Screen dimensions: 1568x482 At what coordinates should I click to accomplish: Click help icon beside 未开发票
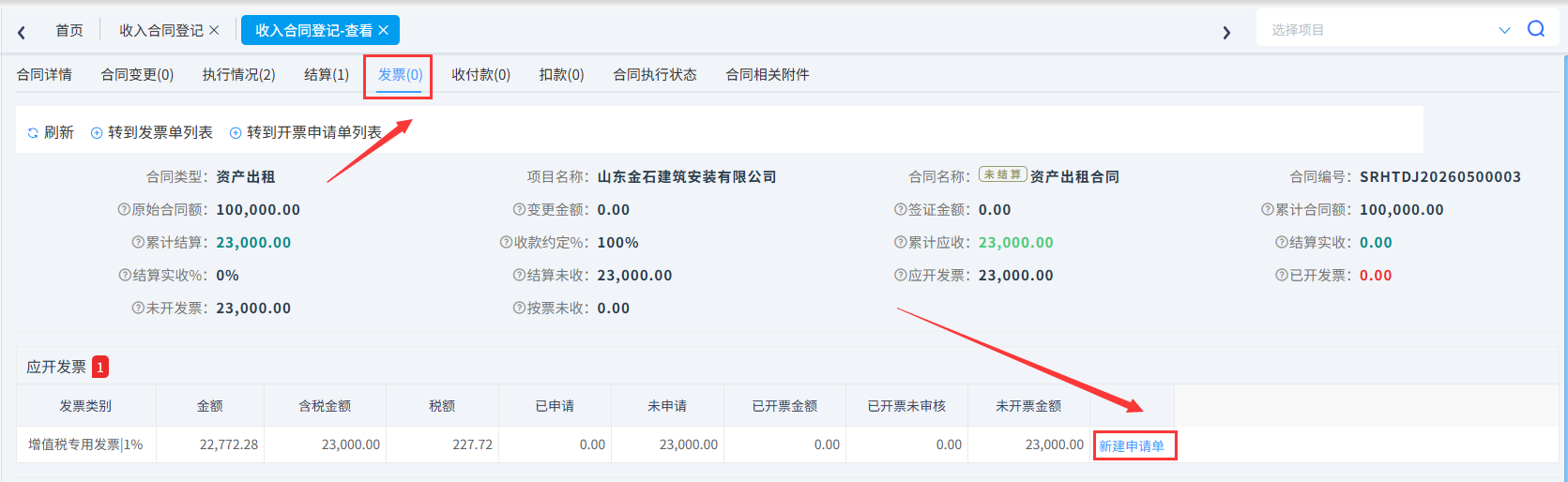point(138,309)
